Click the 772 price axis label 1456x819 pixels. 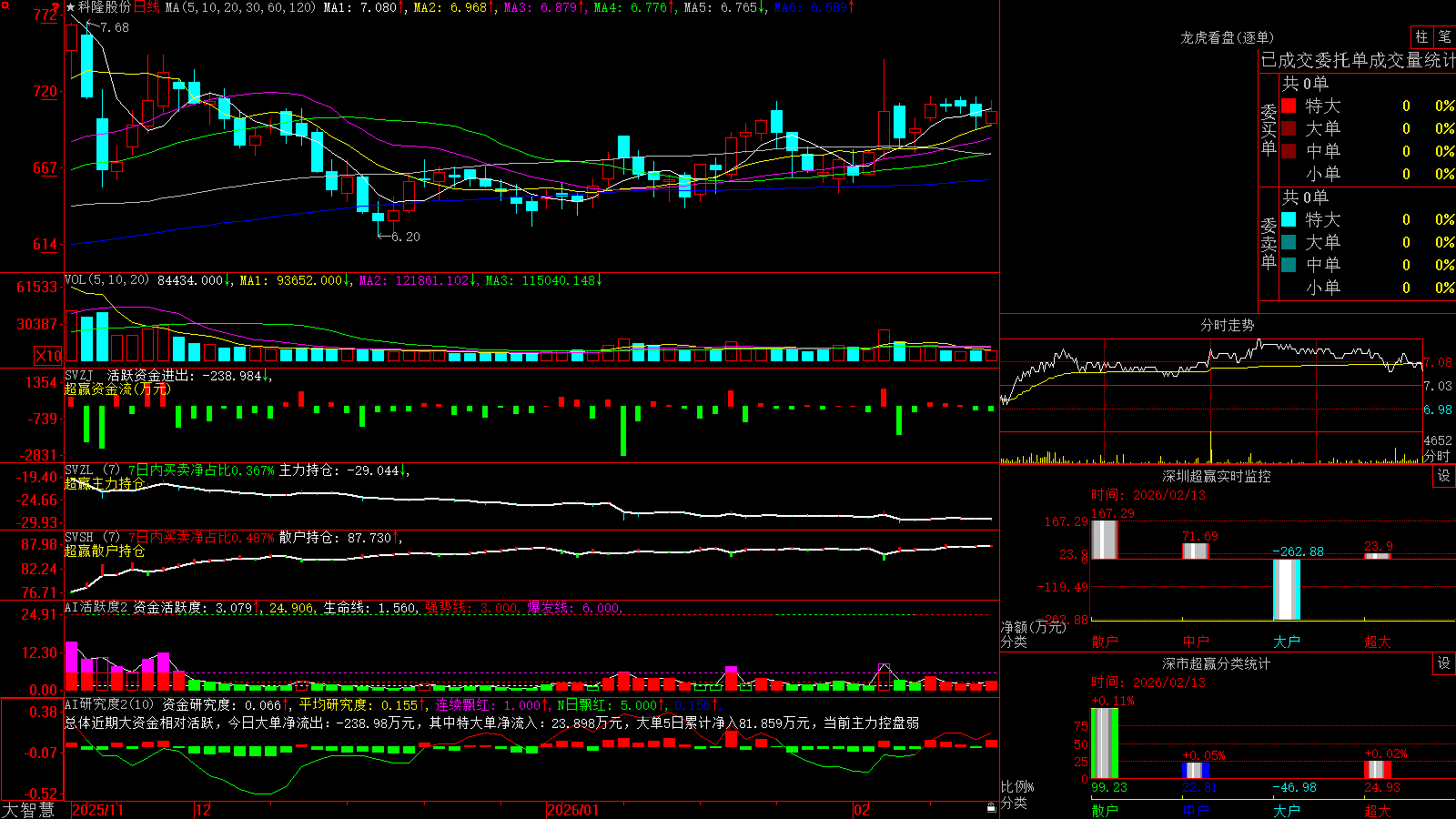pos(46,15)
